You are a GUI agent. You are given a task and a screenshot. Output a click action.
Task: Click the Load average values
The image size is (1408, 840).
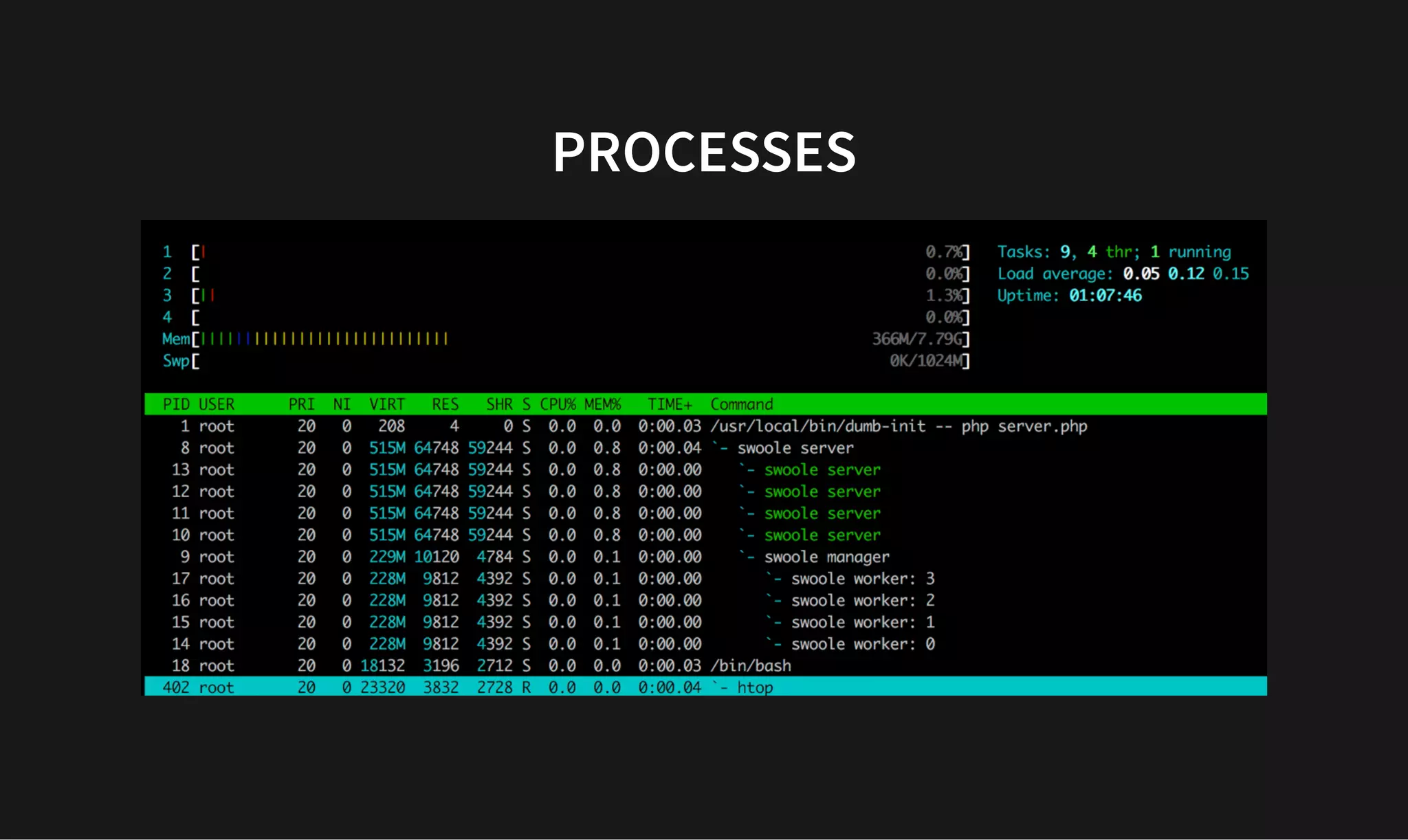click(1186, 274)
